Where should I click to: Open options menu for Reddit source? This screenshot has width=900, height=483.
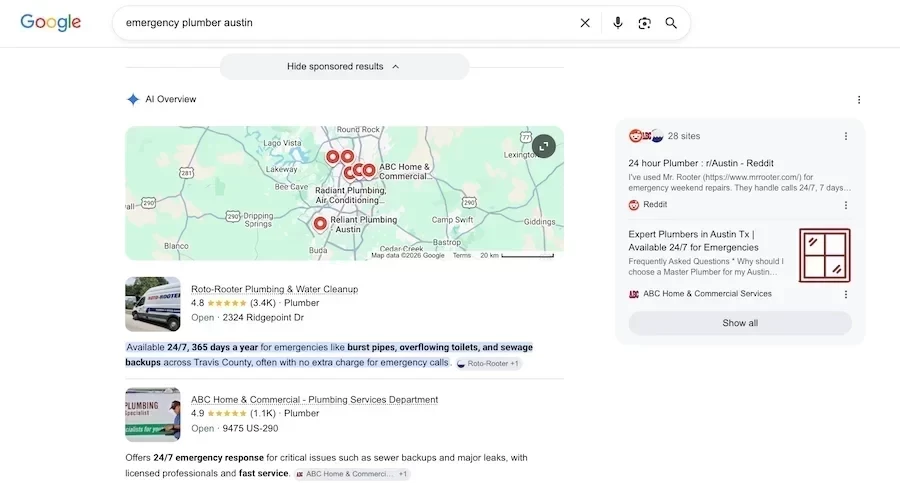tap(845, 205)
